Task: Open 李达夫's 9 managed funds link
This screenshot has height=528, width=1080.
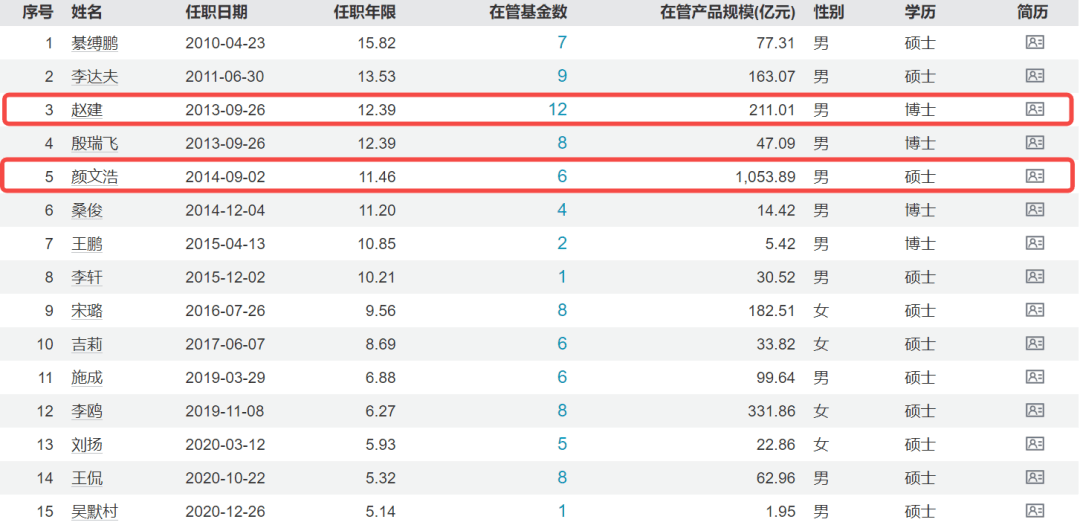Action: coord(562,76)
